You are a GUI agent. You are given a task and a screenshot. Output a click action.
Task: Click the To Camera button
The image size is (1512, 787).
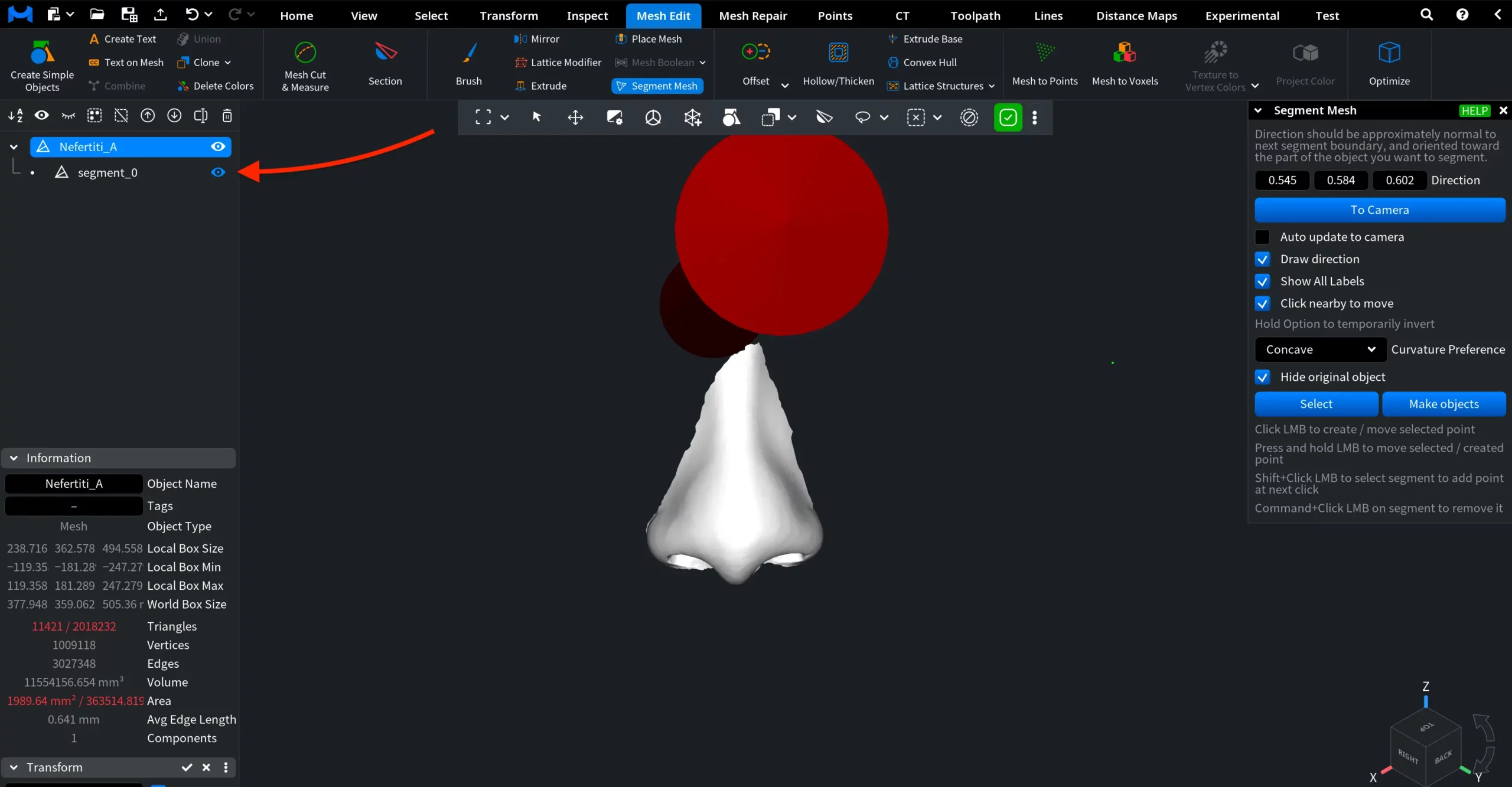1380,210
